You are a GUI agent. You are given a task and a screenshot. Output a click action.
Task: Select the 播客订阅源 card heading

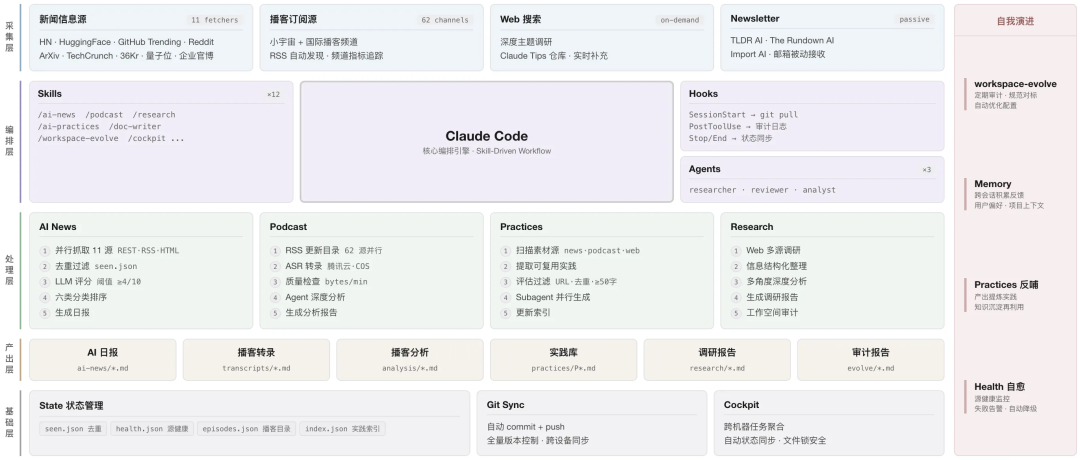click(x=293, y=19)
